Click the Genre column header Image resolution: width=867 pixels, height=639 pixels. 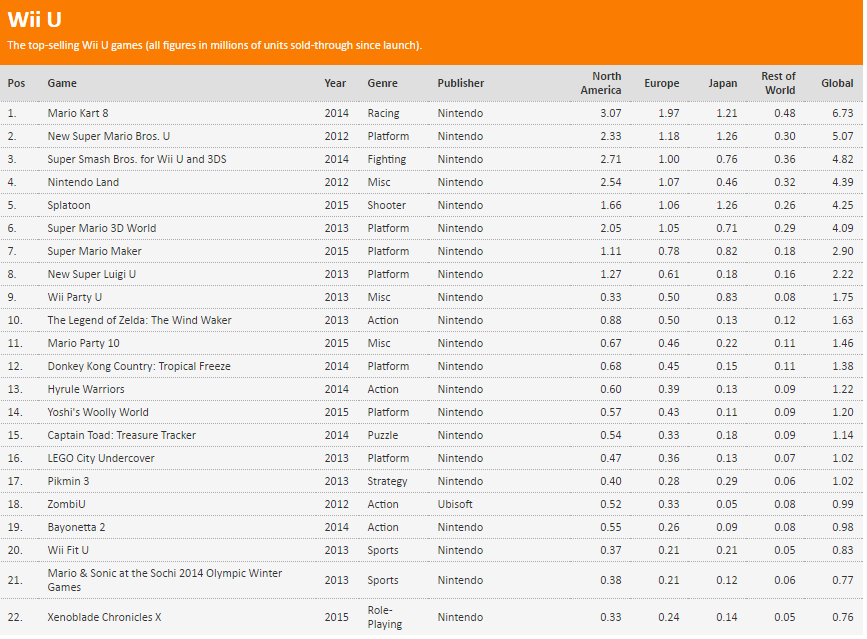click(383, 83)
